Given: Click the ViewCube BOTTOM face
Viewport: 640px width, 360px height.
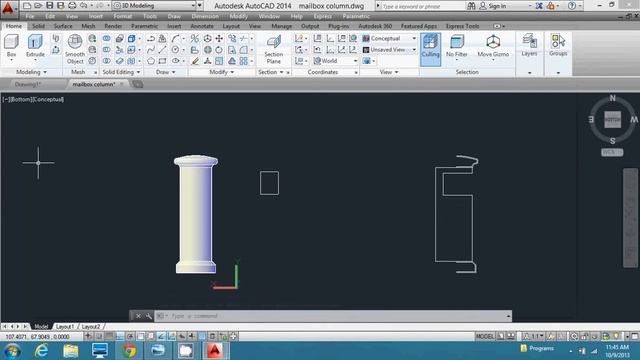Looking at the screenshot, I should click(612, 119).
